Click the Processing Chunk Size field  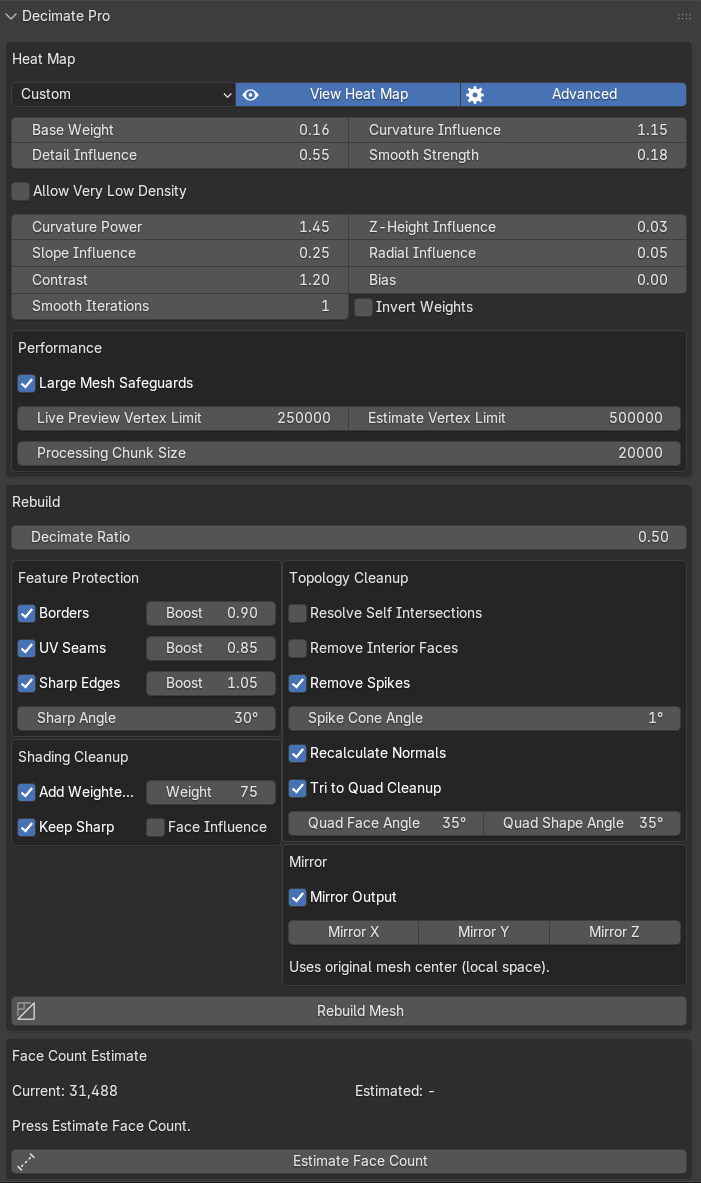coord(349,453)
